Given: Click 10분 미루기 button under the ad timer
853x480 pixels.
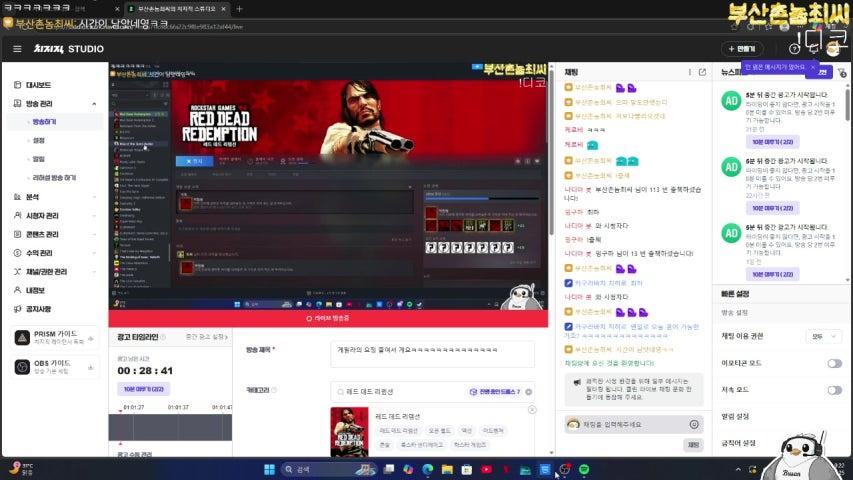Looking at the screenshot, I should coord(144,389).
